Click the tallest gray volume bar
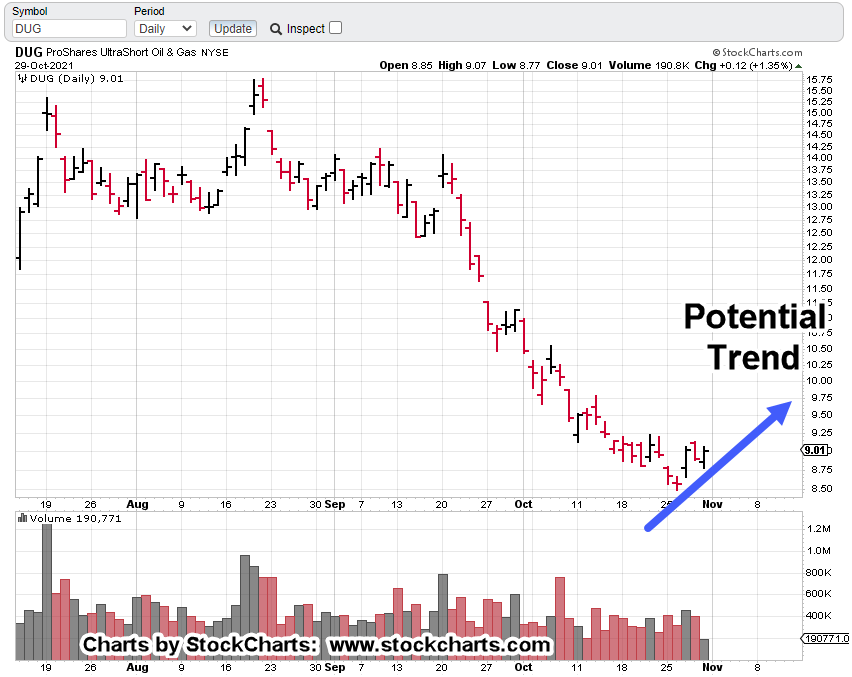The image size is (852, 677). [46, 590]
